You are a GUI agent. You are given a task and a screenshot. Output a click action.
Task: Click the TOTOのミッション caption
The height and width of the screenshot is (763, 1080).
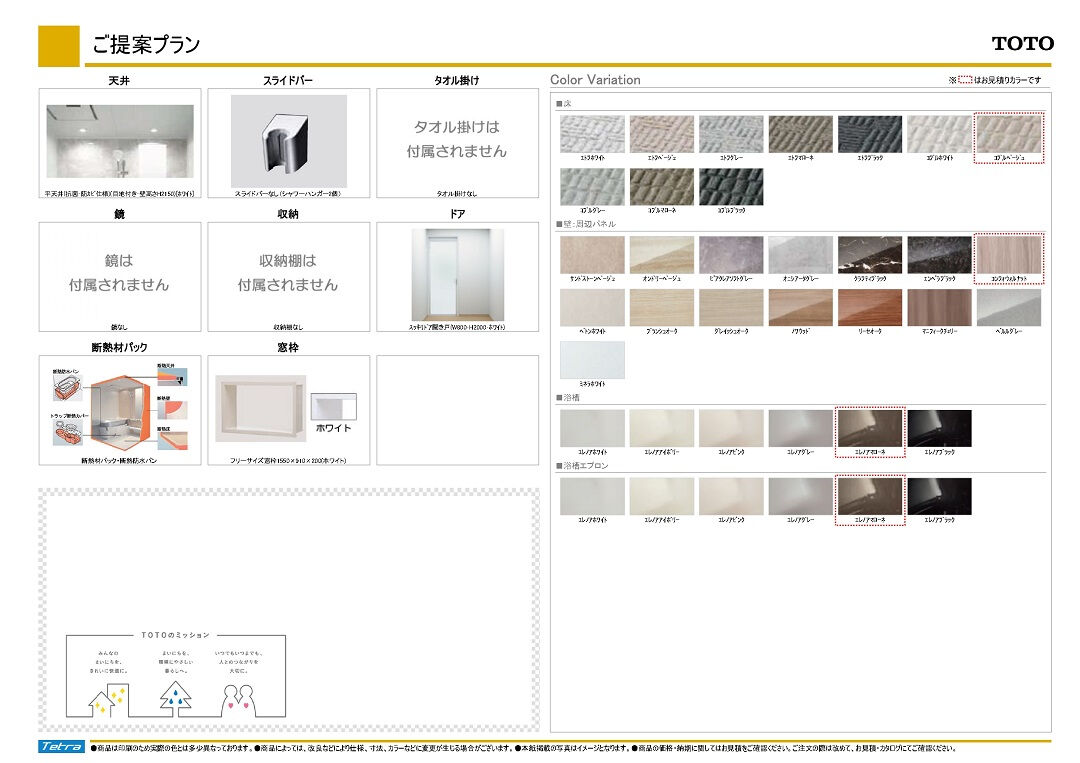[175, 635]
